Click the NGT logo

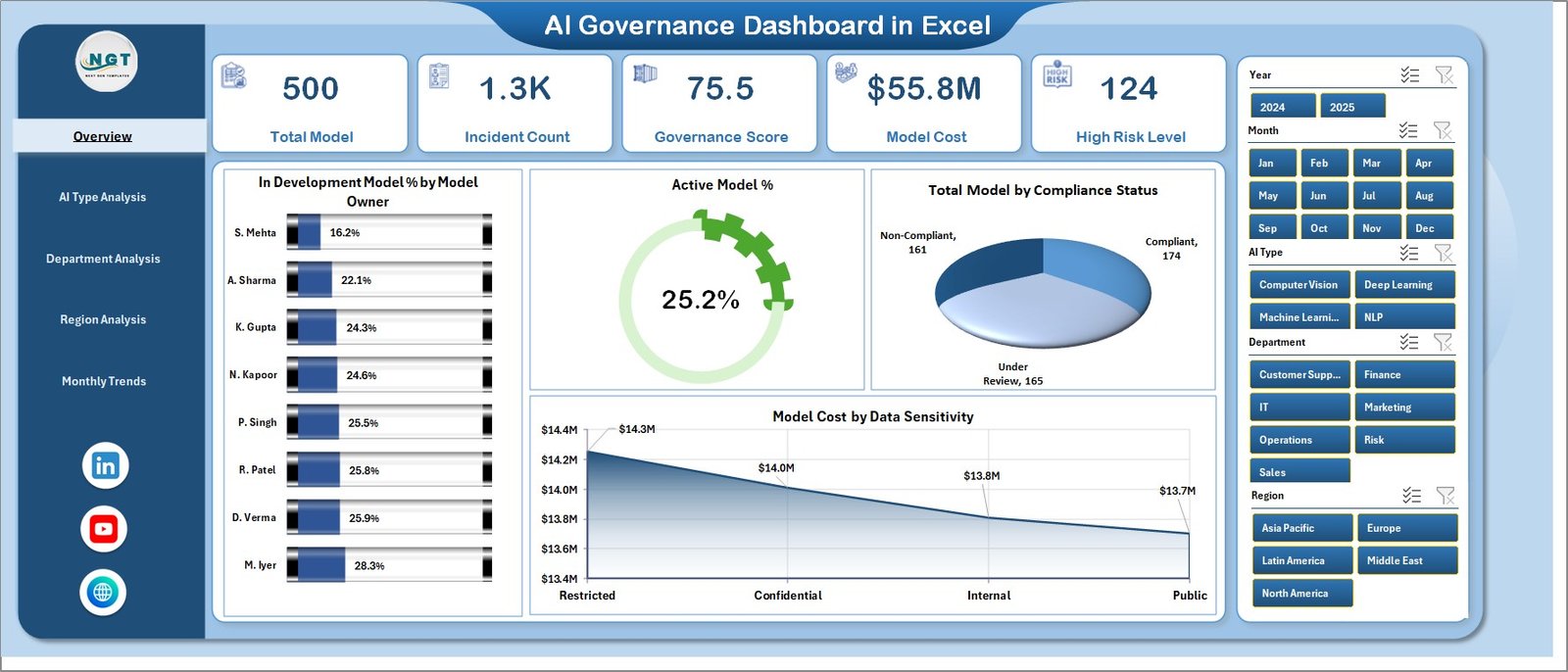(108, 62)
